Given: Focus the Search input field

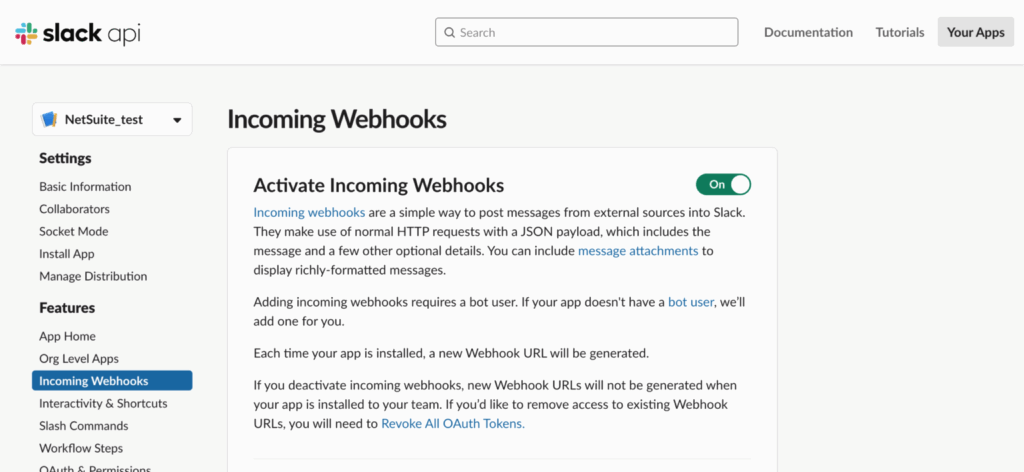Looking at the screenshot, I should click(586, 32).
